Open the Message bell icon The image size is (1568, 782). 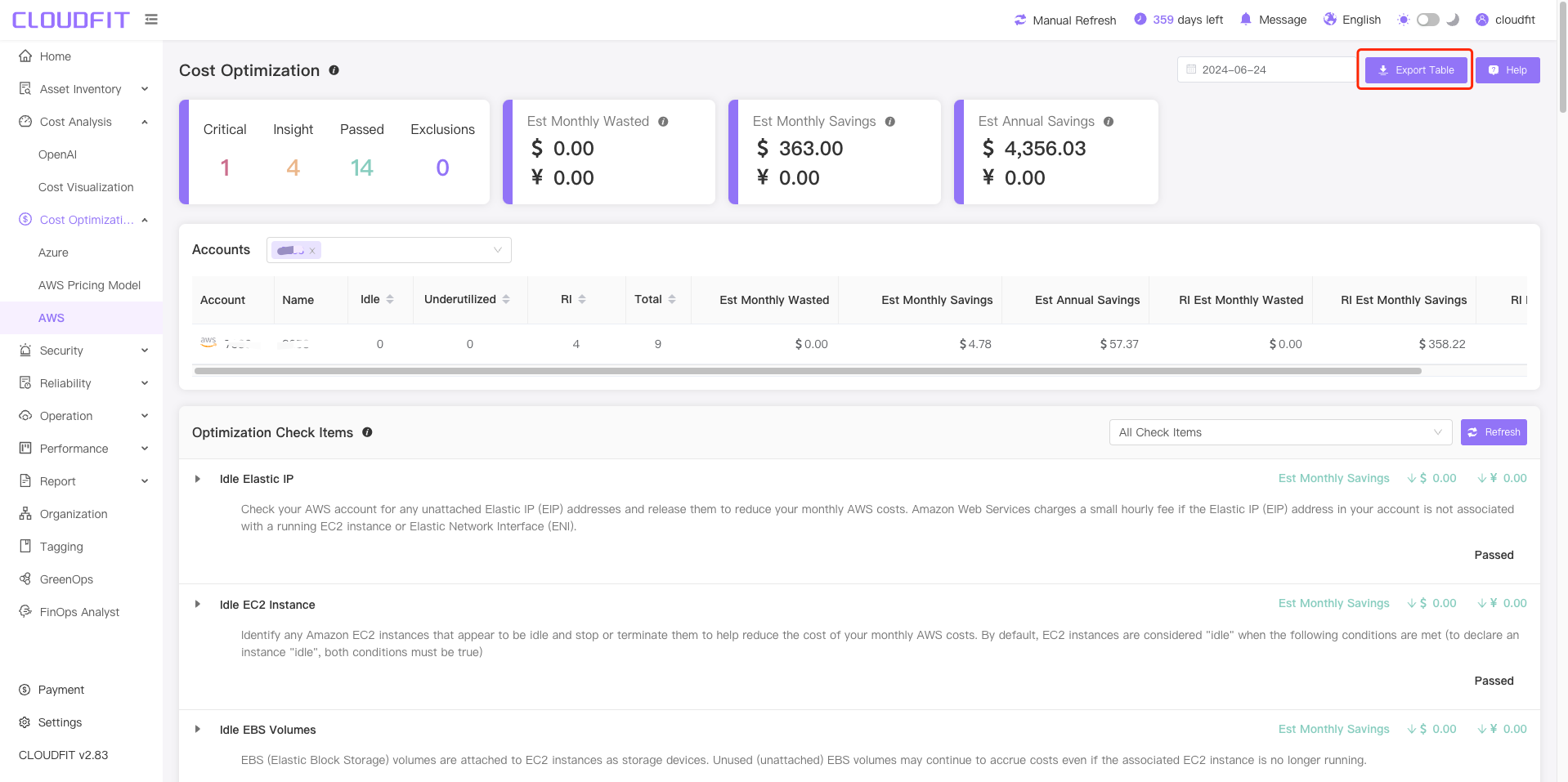(x=1246, y=19)
